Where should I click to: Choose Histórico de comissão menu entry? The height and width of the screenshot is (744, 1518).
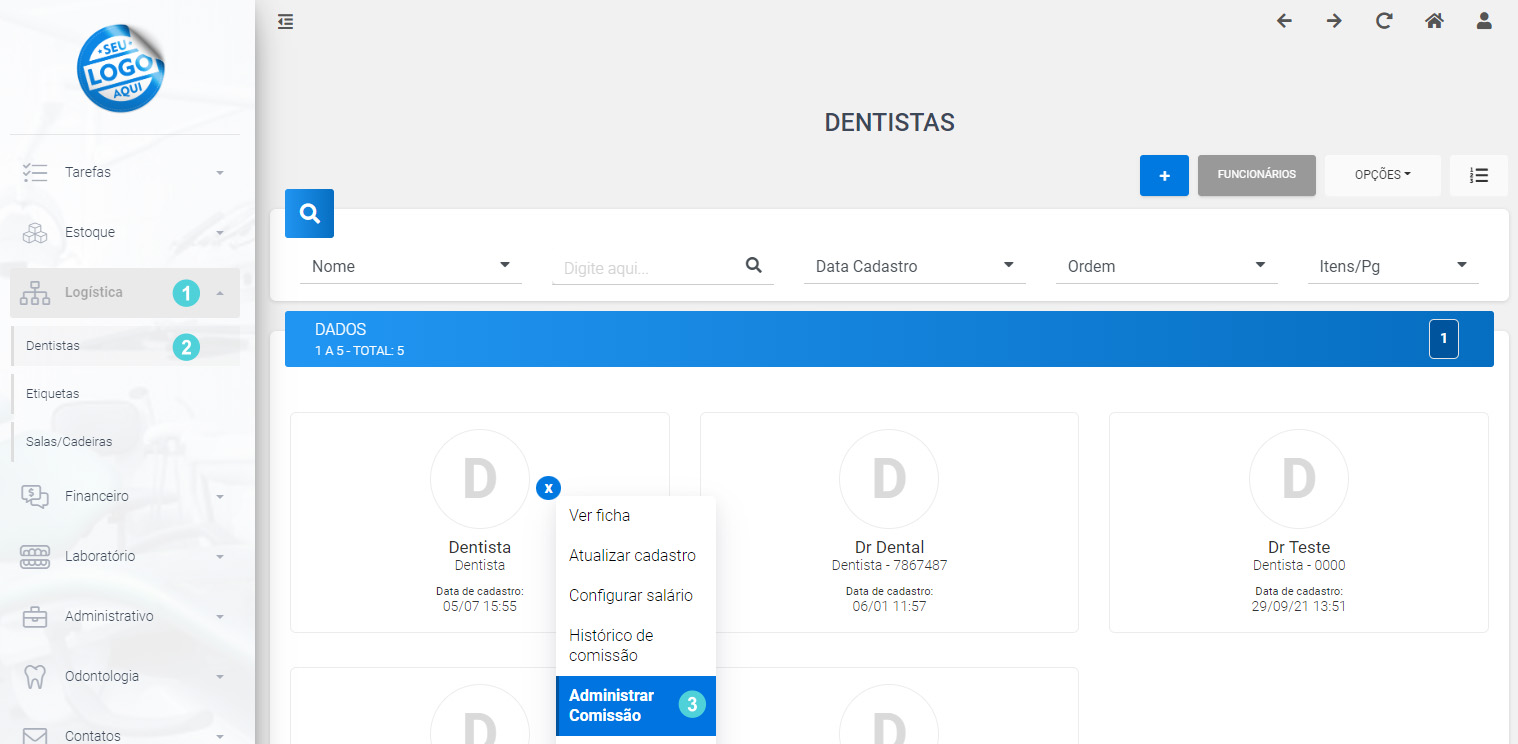coord(636,646)
